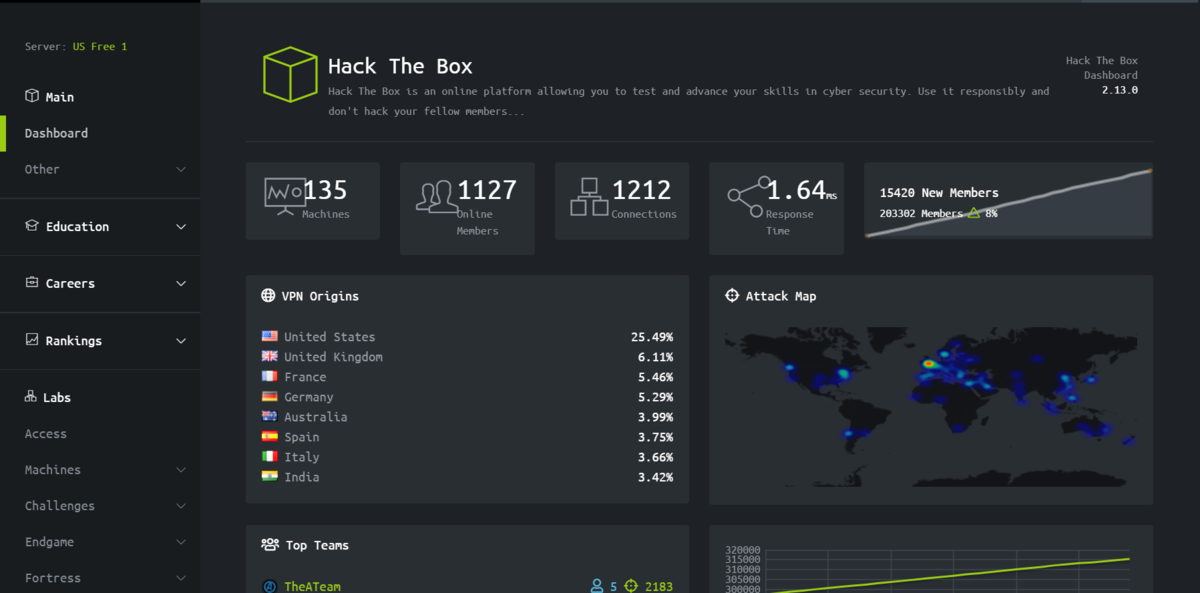Click the Response Time share-nodes icon

(750, 196)
